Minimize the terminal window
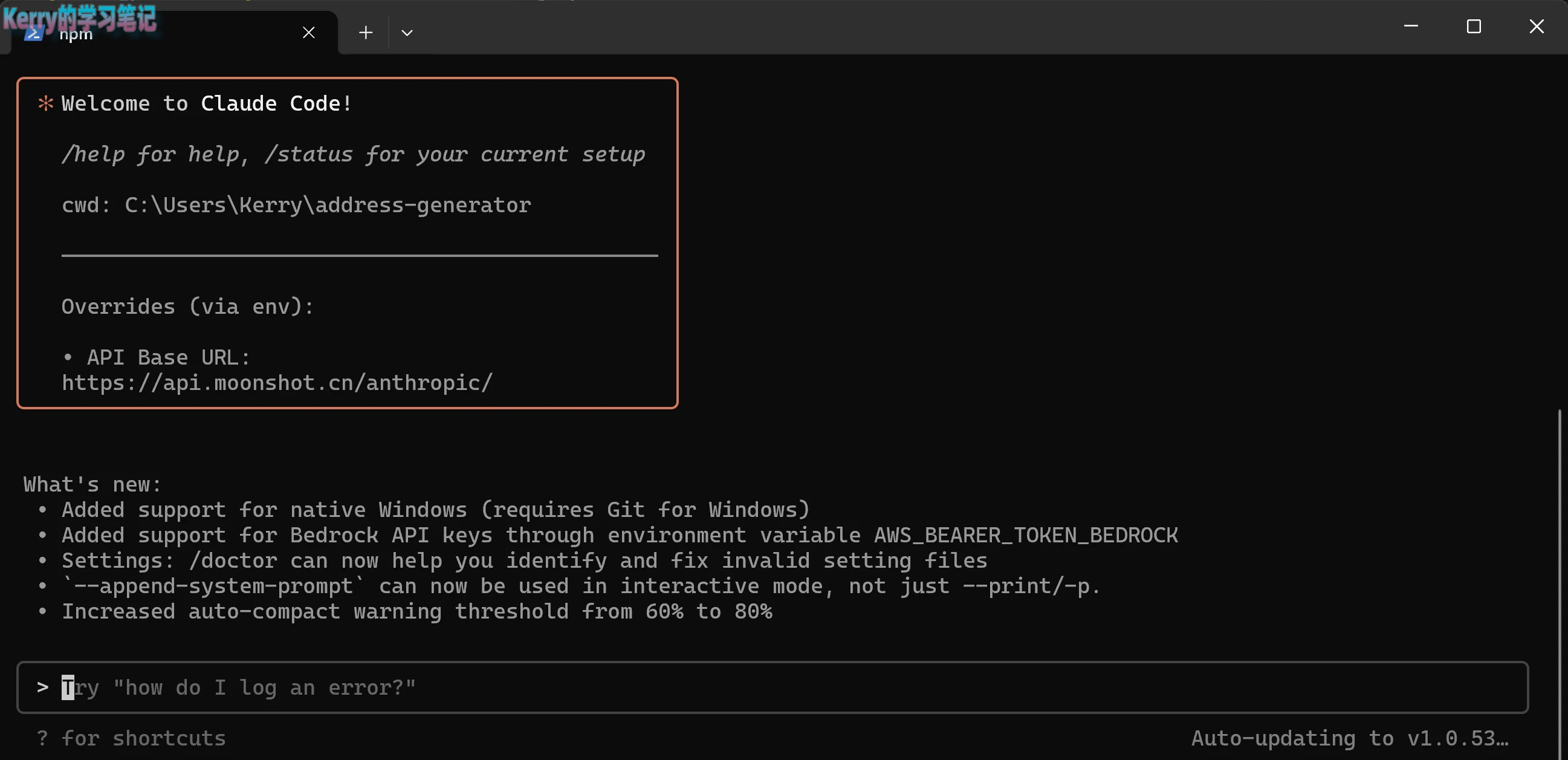1568x760 pixels. tap(1411, 25)
